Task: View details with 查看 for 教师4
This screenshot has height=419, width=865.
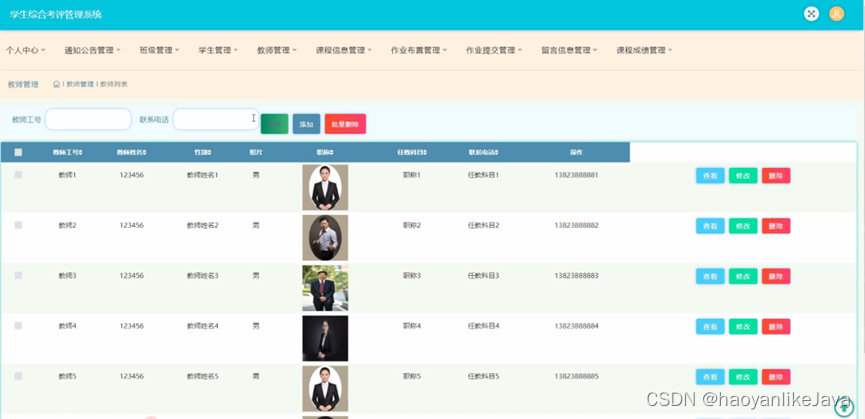Action: point(710,326)
